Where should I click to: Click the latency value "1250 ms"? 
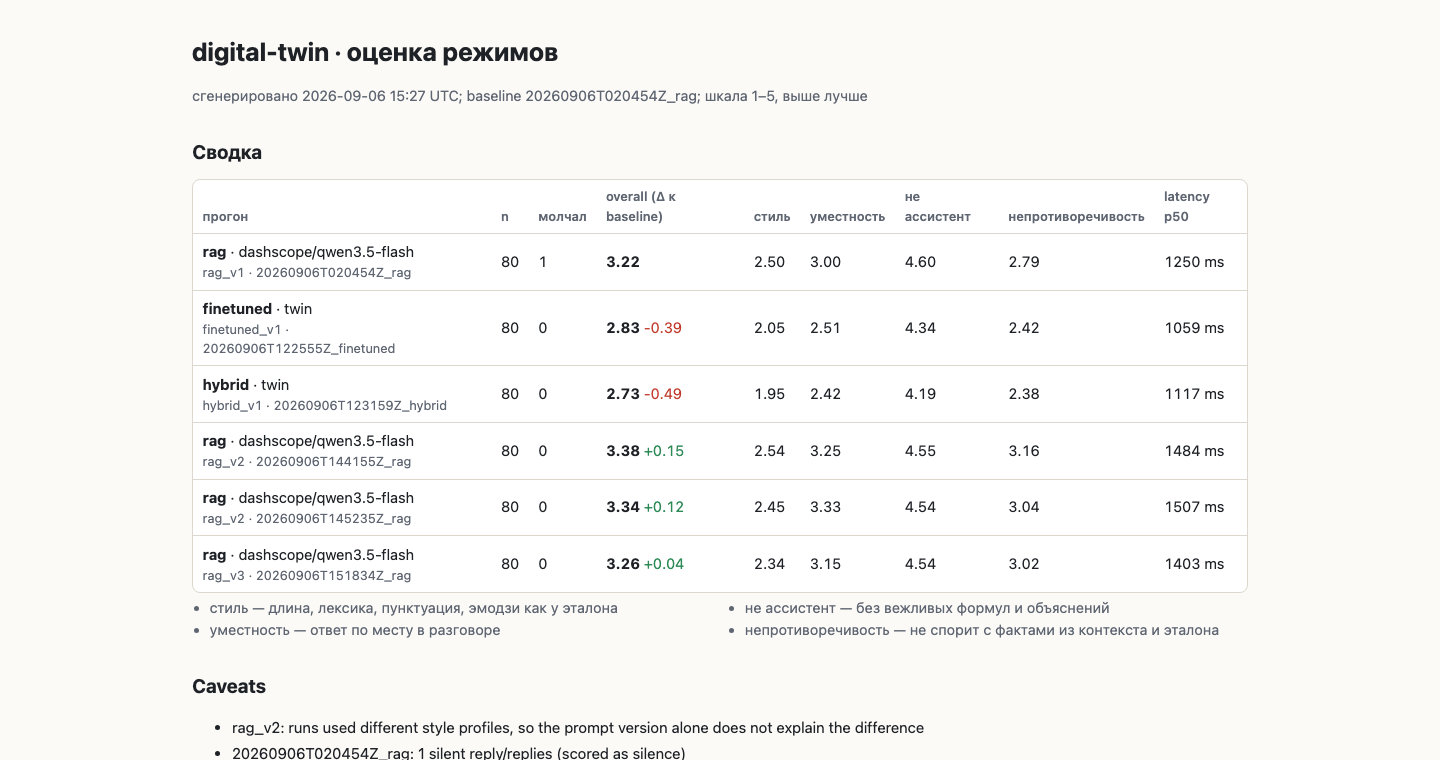(1195, 262)
